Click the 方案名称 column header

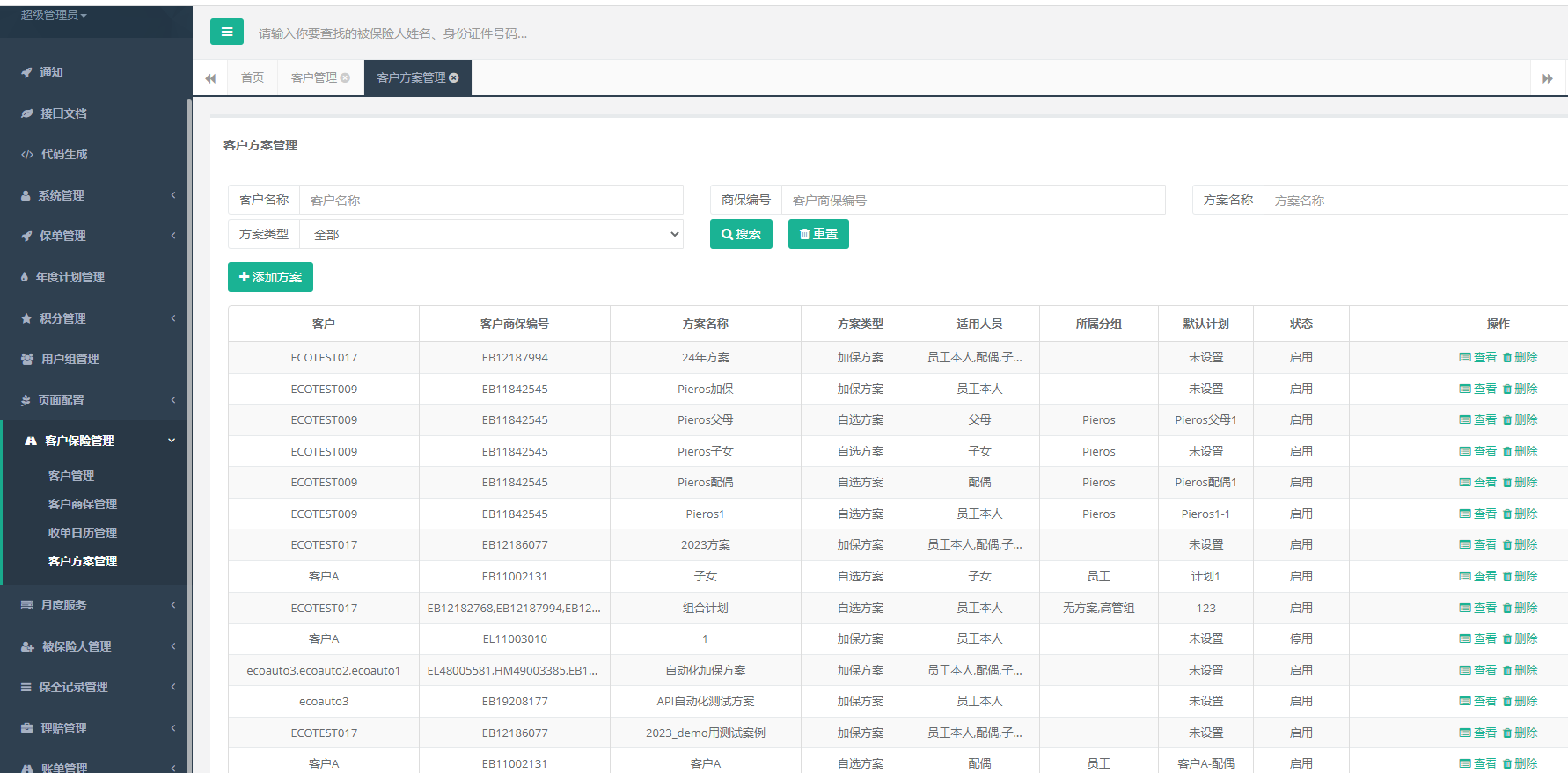click(705, 324)
